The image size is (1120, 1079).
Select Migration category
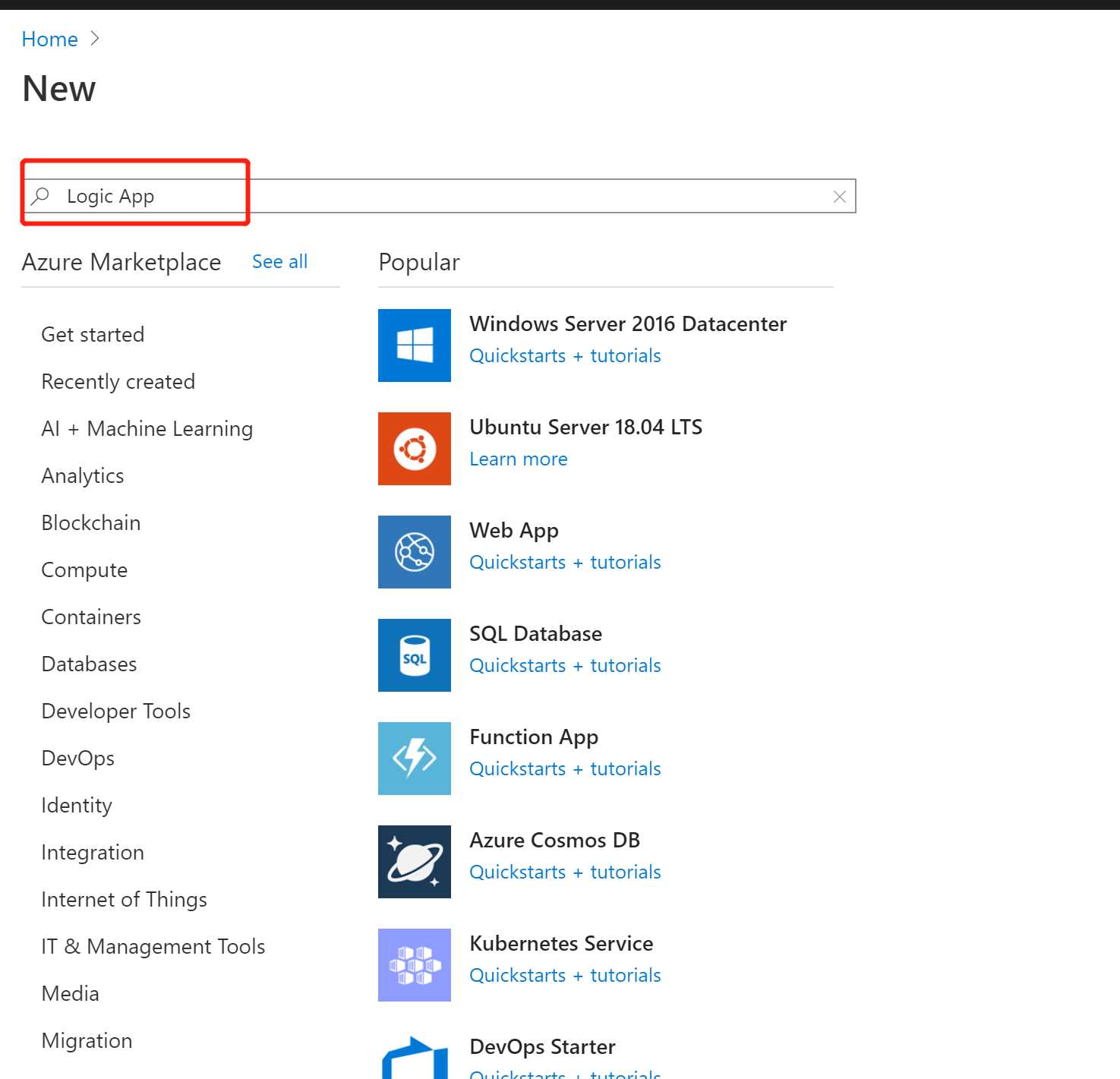[x=87, y=1041]
